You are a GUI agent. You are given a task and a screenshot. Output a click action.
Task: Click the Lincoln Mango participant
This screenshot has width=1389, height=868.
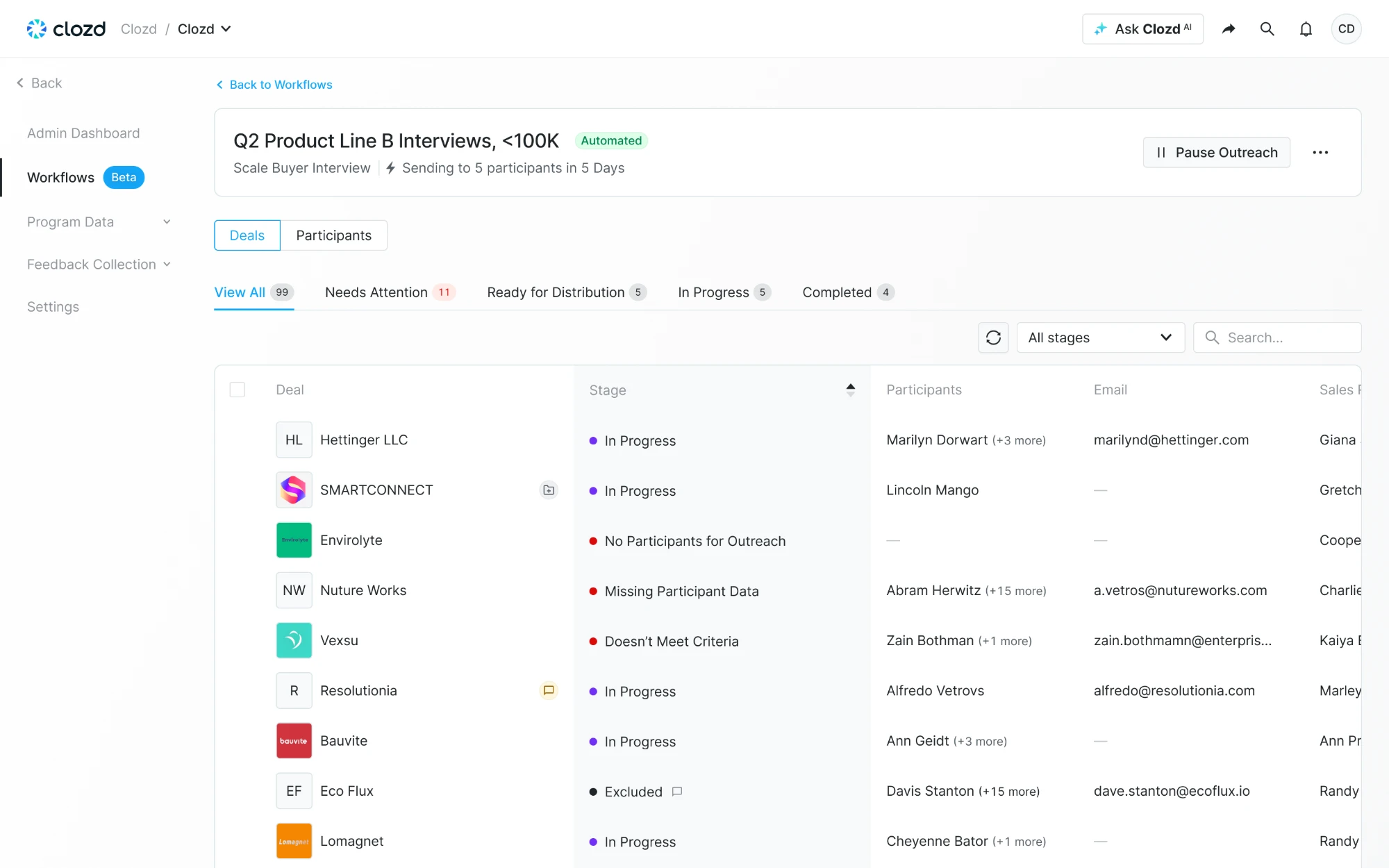932,490
